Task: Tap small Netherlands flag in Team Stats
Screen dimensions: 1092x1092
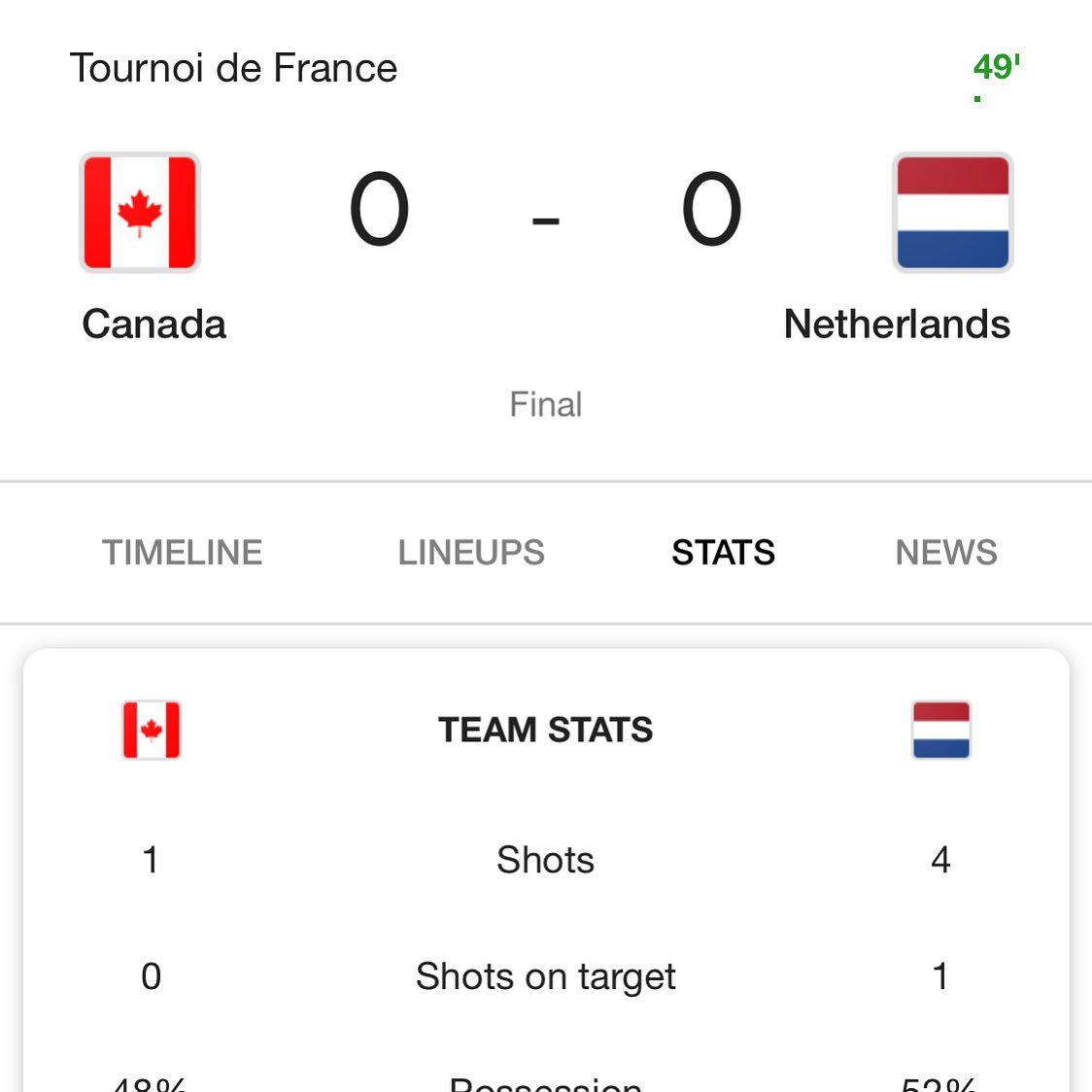Action: coord(940,730)
